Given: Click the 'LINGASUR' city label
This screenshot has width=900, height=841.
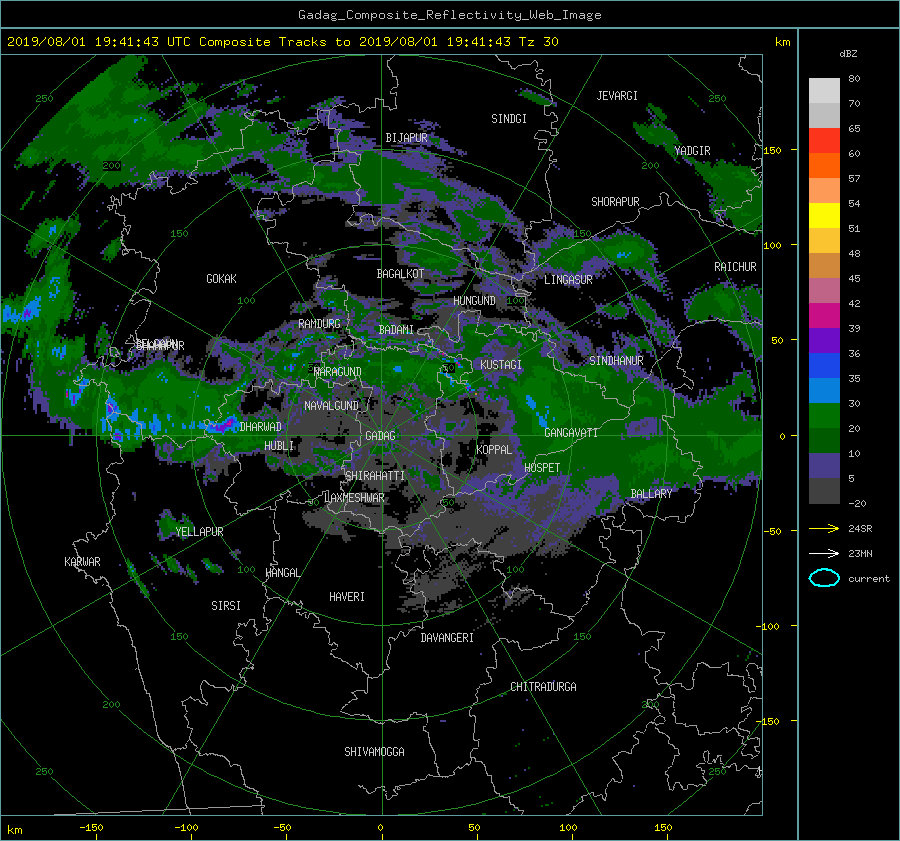Looking at the screenshot, I should [x=568, y=280].
